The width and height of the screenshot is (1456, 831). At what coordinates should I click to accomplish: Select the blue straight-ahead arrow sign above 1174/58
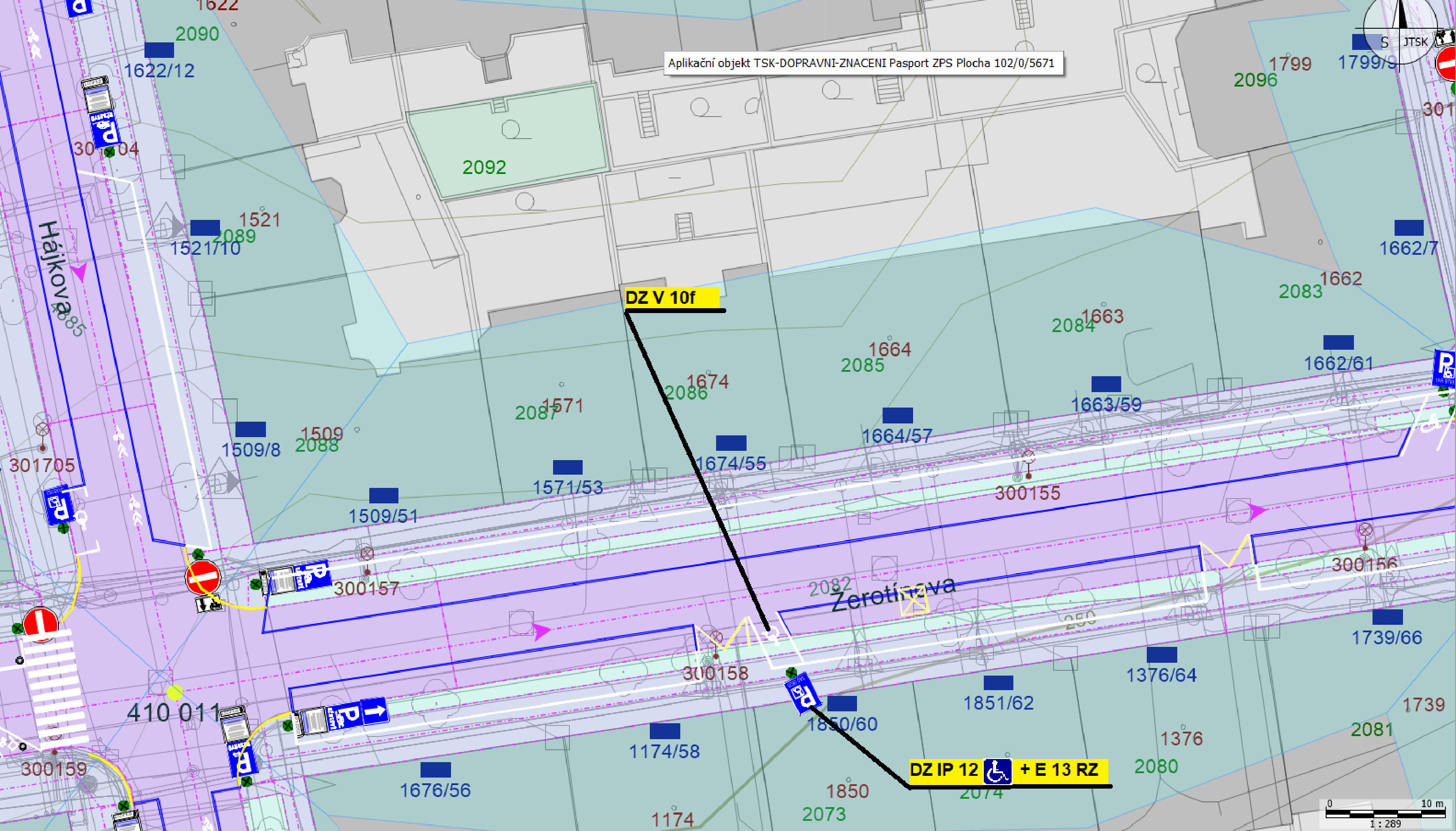pyautogui.click(x=375, y=711)
